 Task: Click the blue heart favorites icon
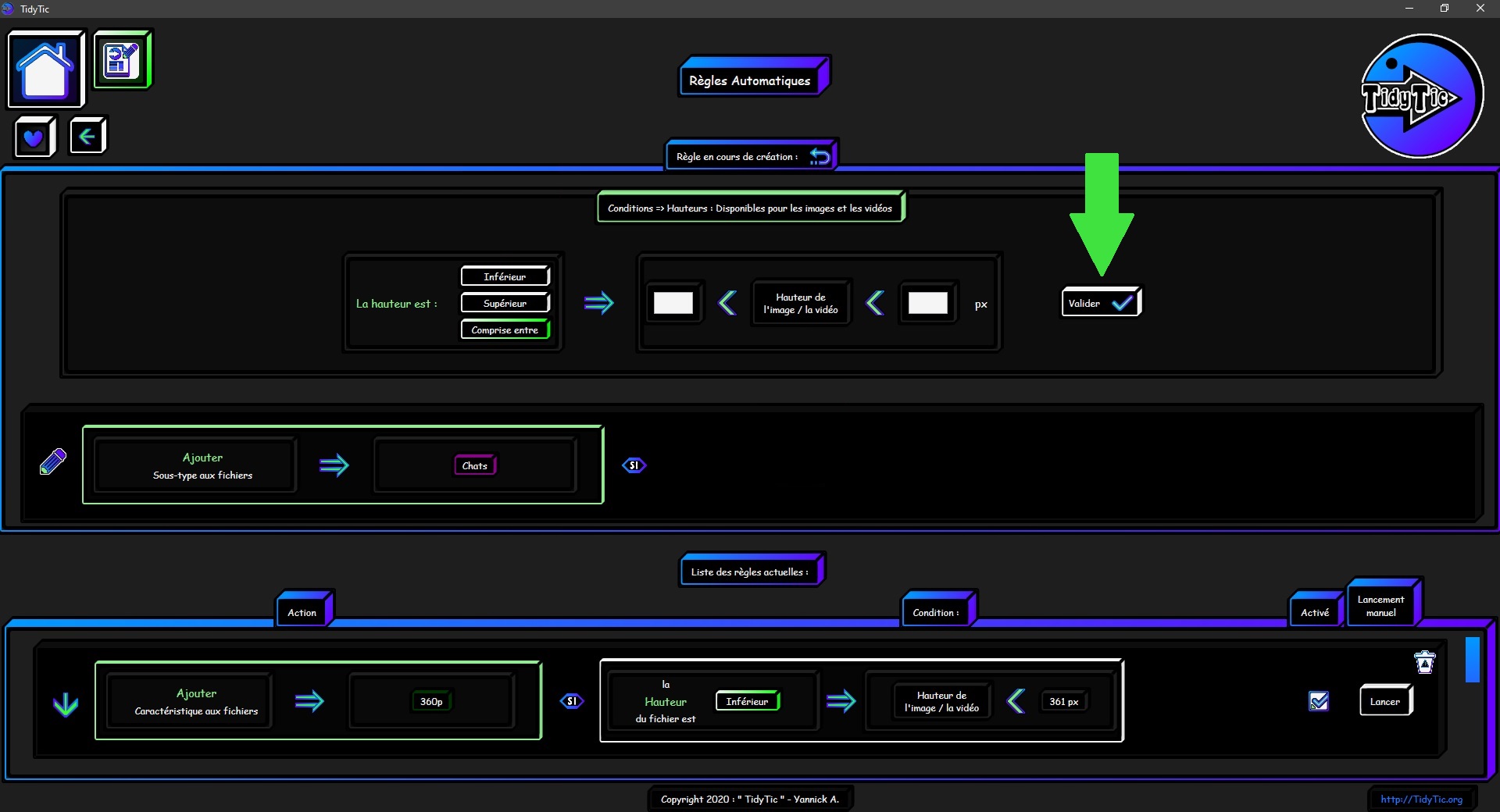point(34,137)
